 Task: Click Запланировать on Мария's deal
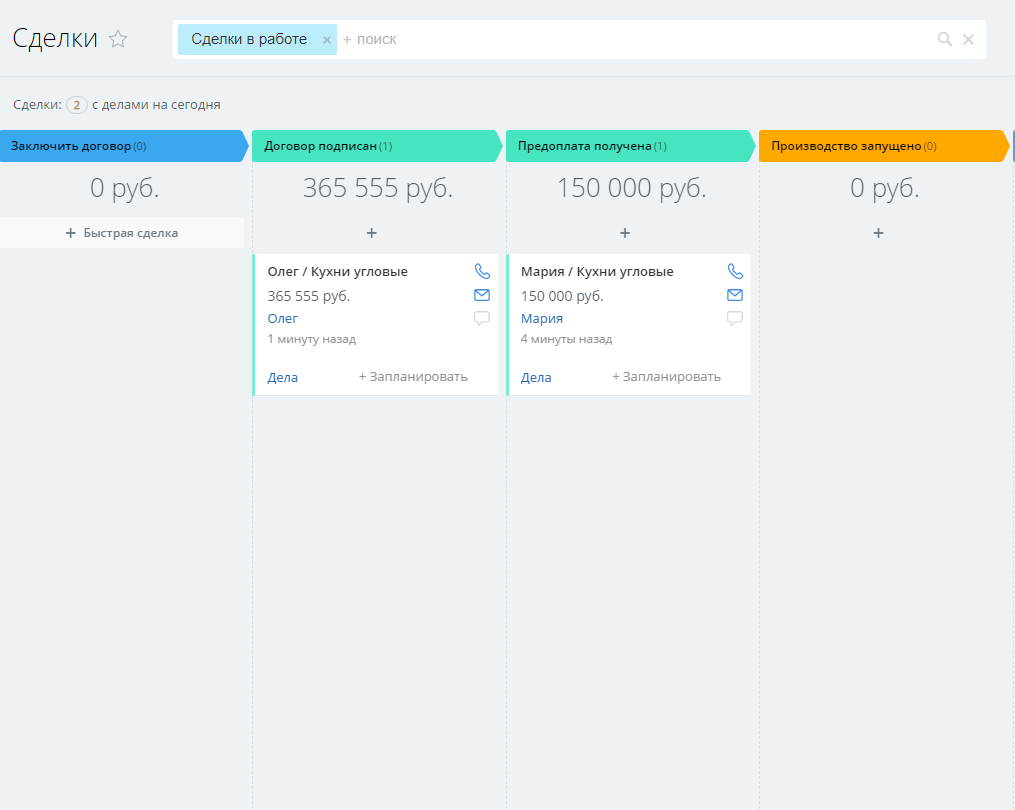pos(666,377)
